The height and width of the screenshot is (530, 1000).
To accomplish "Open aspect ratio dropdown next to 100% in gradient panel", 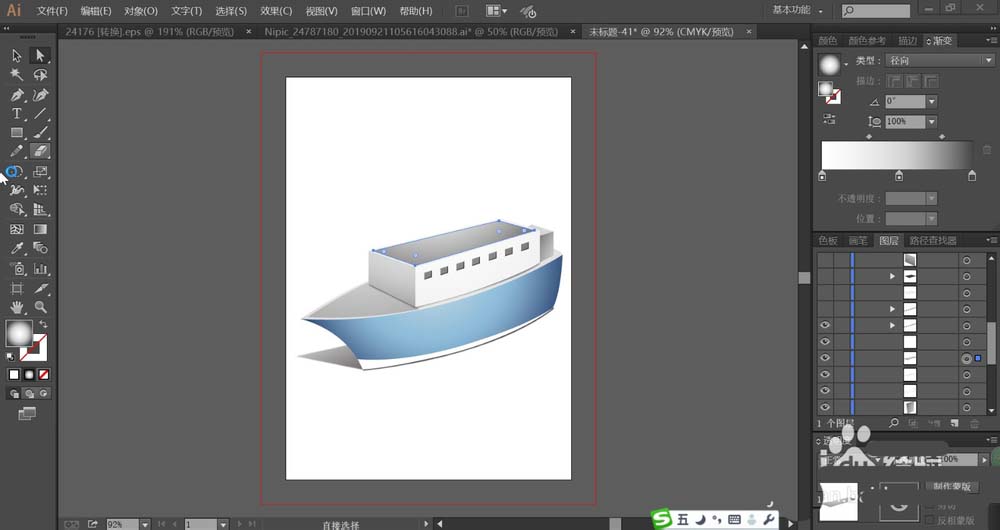I will 932,121.
